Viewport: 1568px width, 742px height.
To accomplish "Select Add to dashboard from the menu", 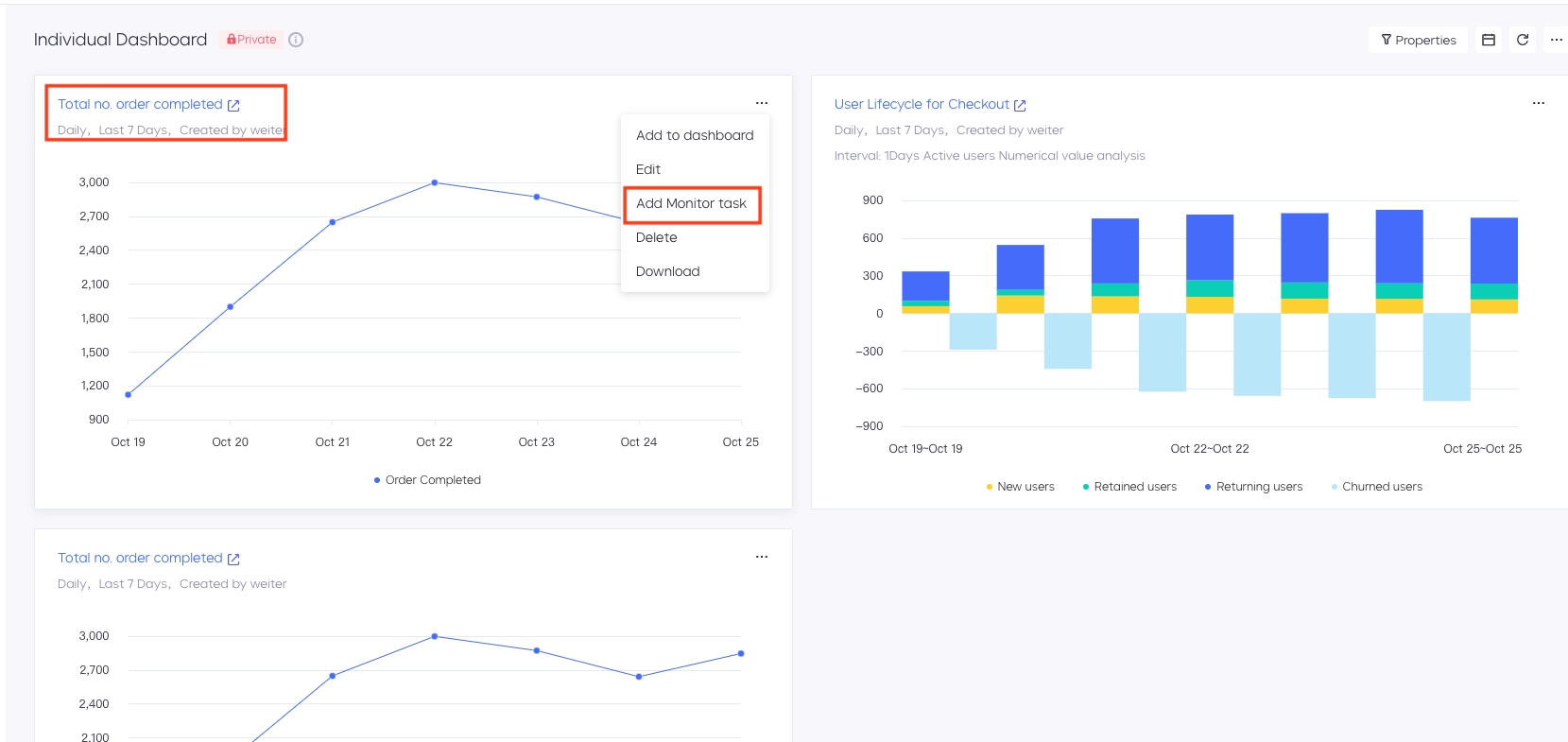I will (x=695, y=135).
